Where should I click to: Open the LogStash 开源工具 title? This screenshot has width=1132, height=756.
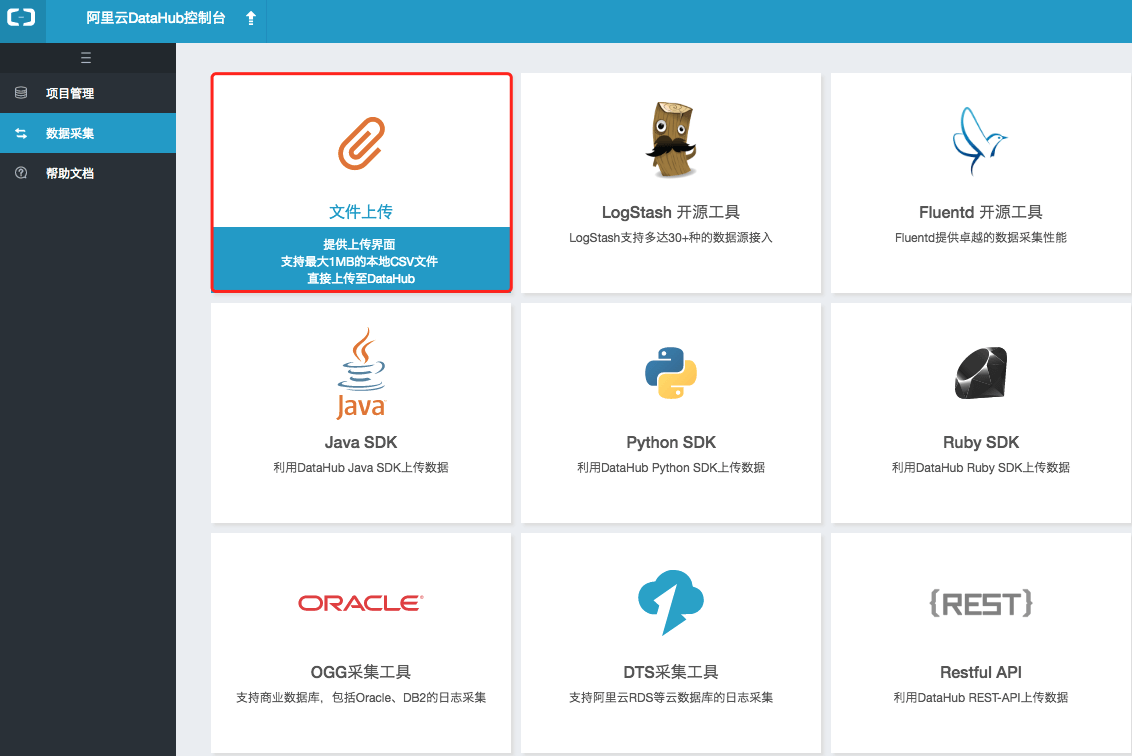[671, 212]
